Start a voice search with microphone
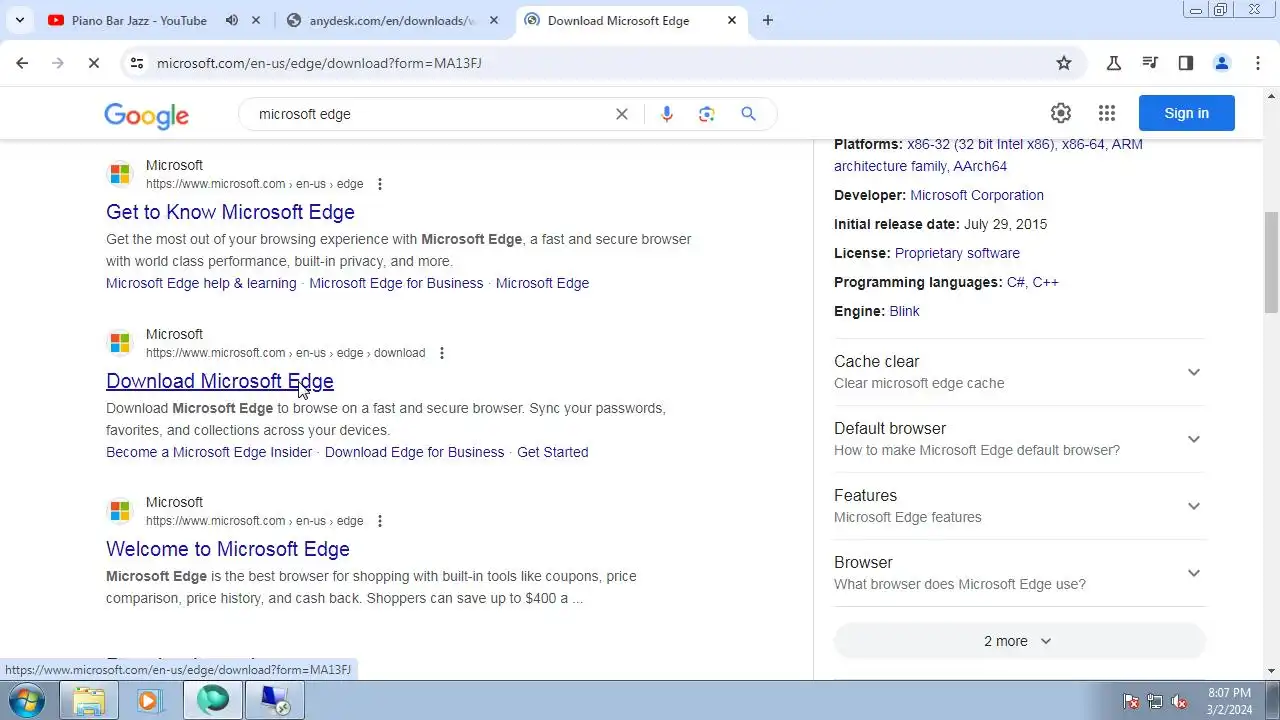Image resolution: width=1280 pixels, height=720 pixels. click(667, 114)
